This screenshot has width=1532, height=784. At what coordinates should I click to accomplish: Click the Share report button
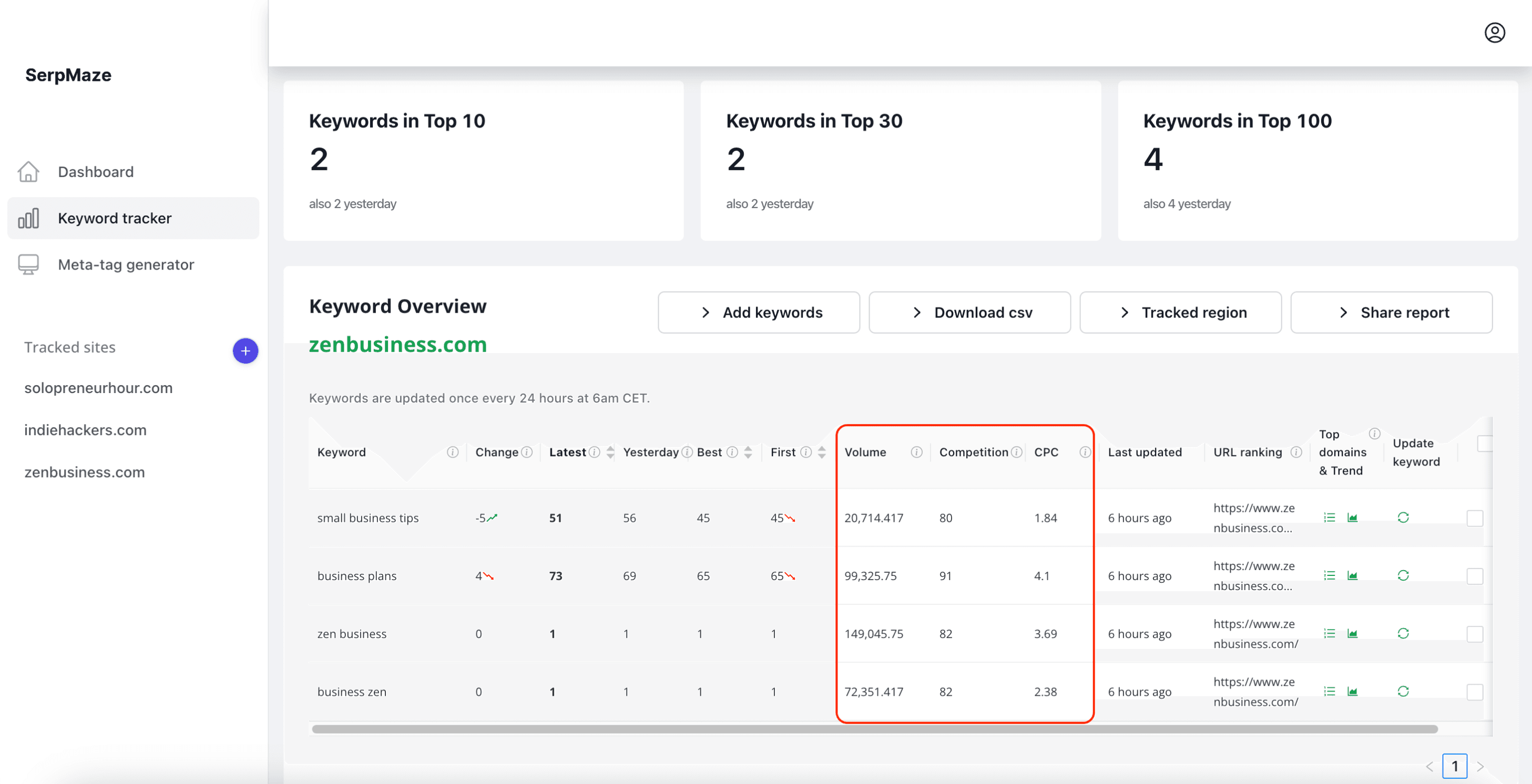pyautogui.click(x=1392, y=312)
